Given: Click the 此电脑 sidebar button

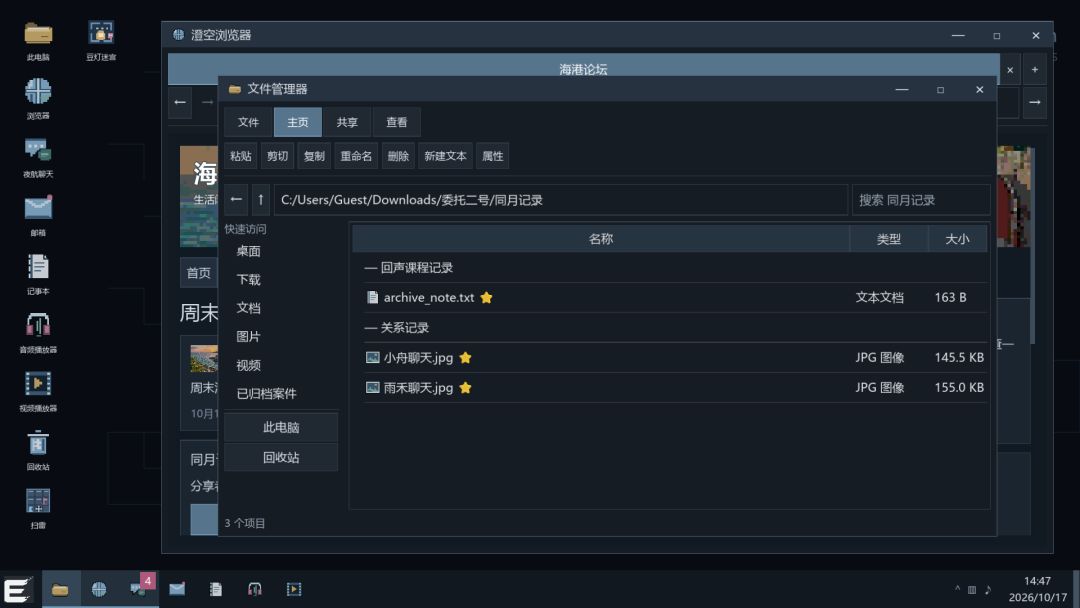Looking at the screenshot, I should click(281, 428).
